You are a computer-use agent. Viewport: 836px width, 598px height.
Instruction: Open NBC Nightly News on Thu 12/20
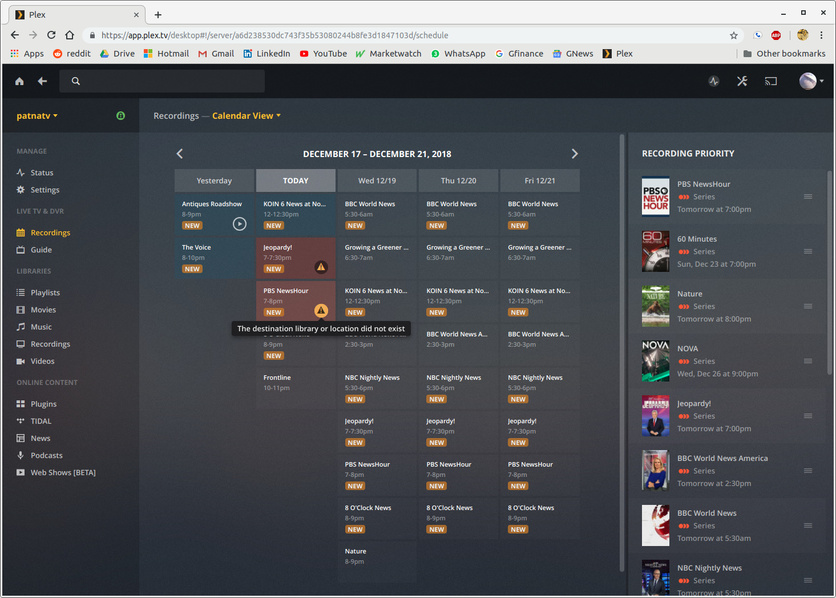pyautogui.click(x=459, y=388)
